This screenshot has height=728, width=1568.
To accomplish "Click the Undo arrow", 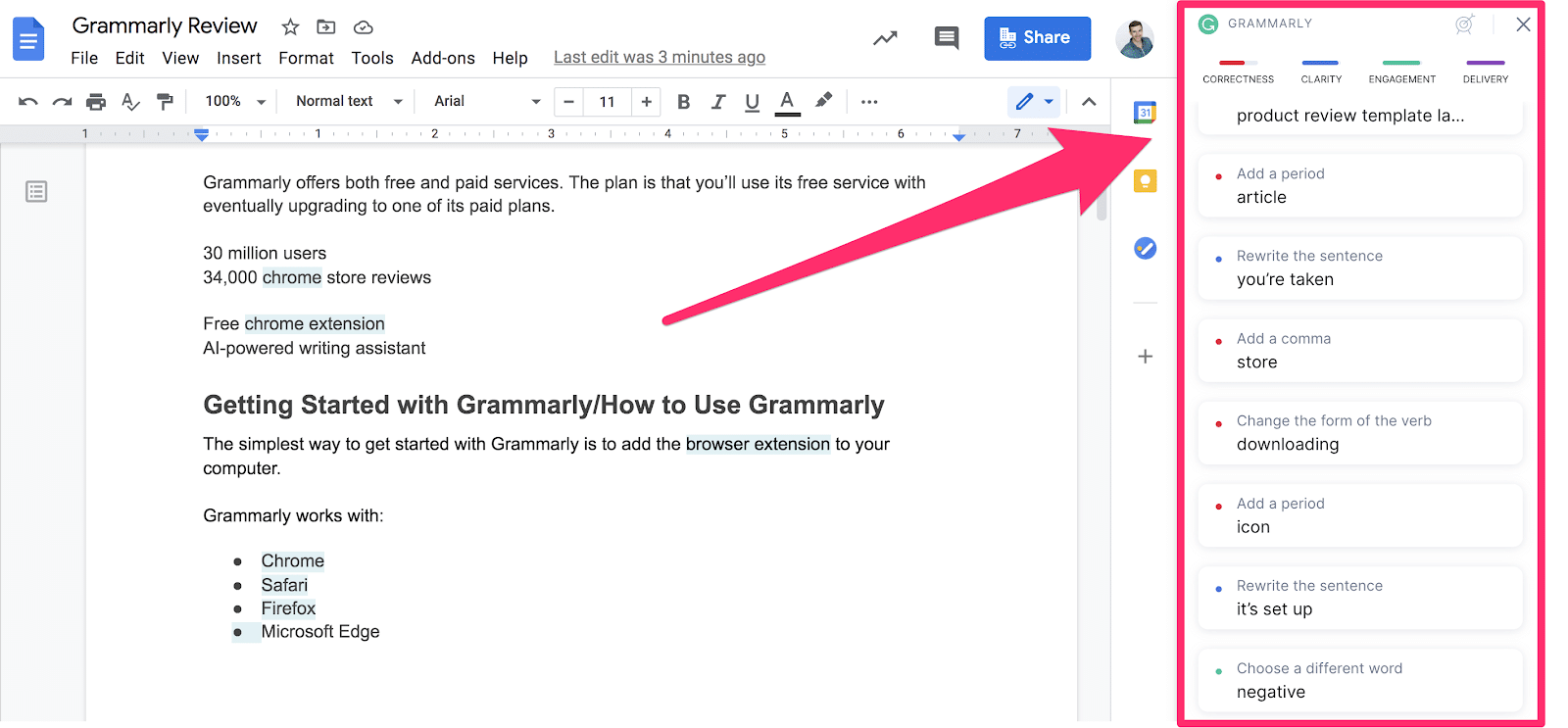I will coord(28,101).
